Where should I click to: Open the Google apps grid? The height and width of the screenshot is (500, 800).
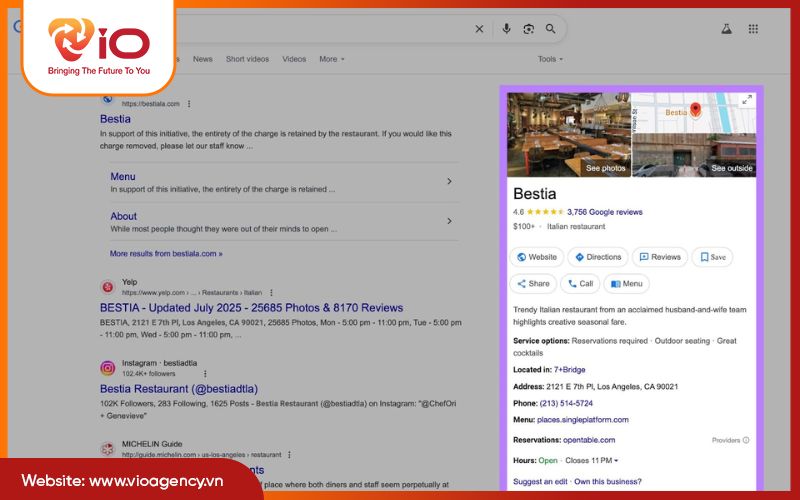(x=753, y=29)
